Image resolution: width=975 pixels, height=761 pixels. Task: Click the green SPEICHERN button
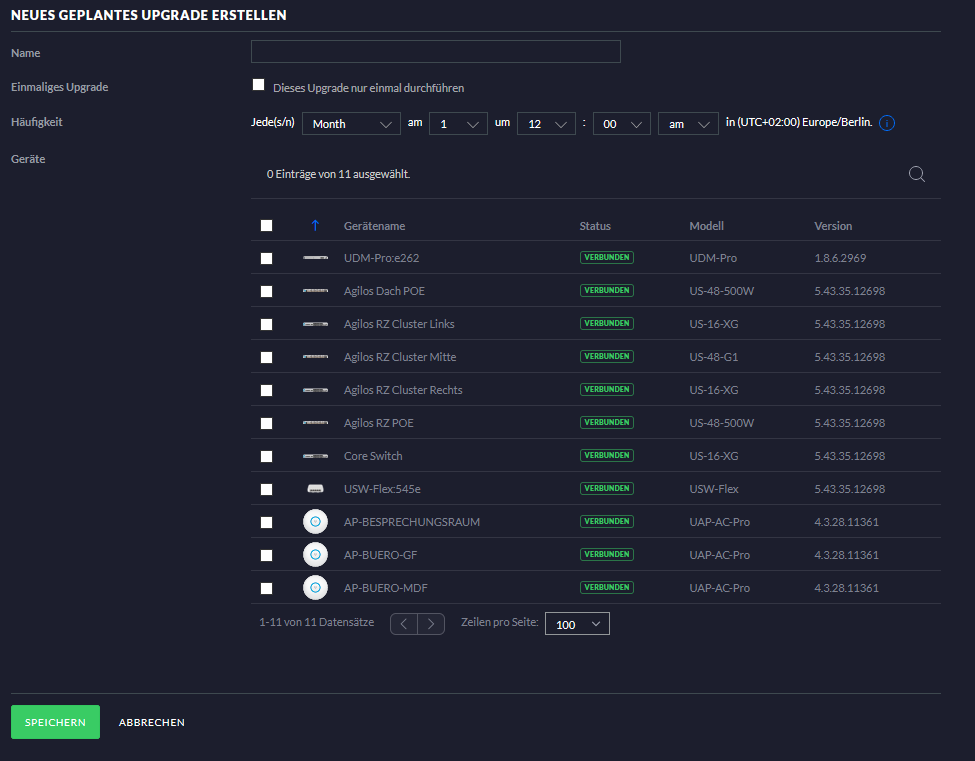[55, 722]
